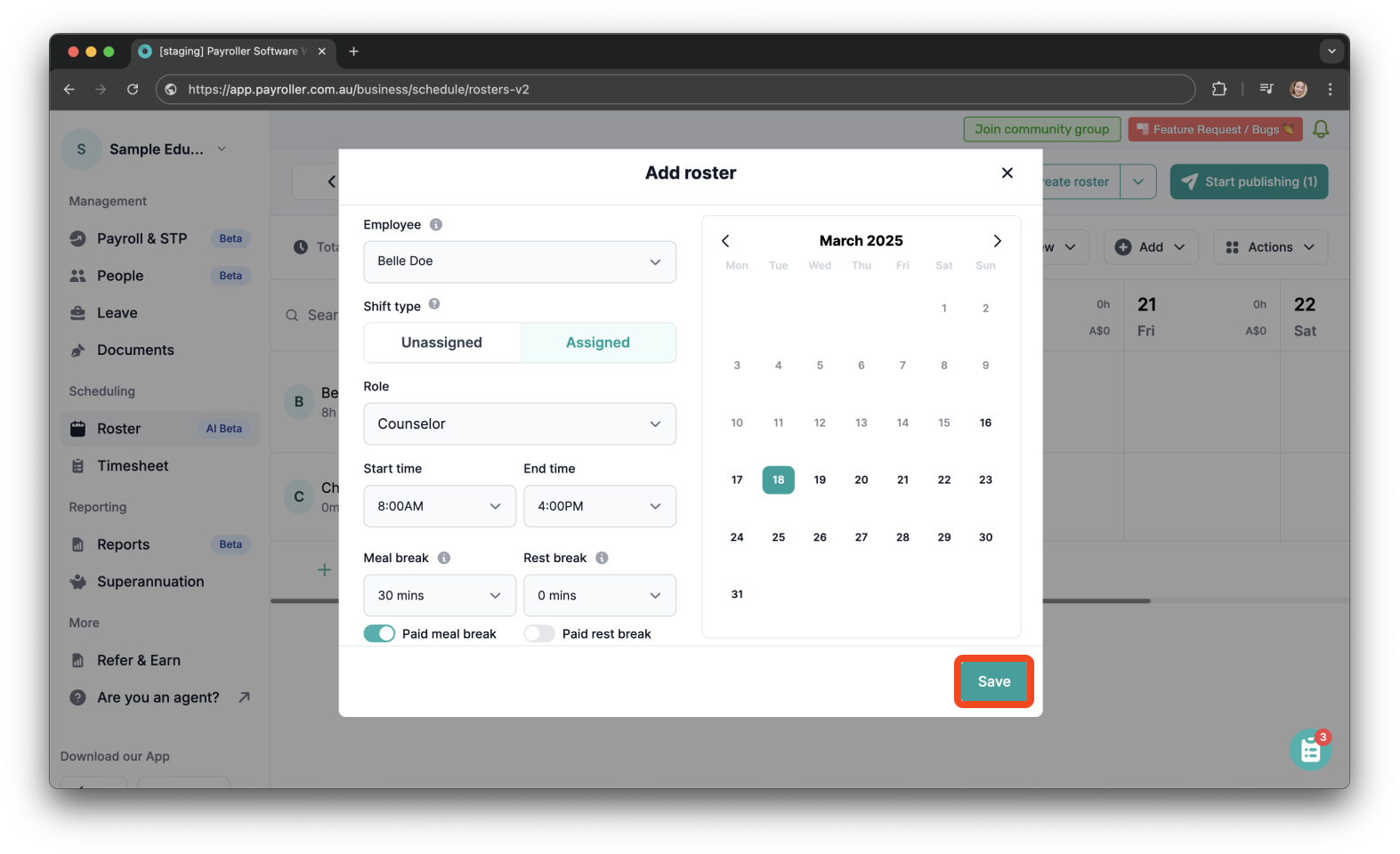The image size is (1400, 854).
Task: Expand the Create roster split arrow
Action: click(x=1138, y=181)
